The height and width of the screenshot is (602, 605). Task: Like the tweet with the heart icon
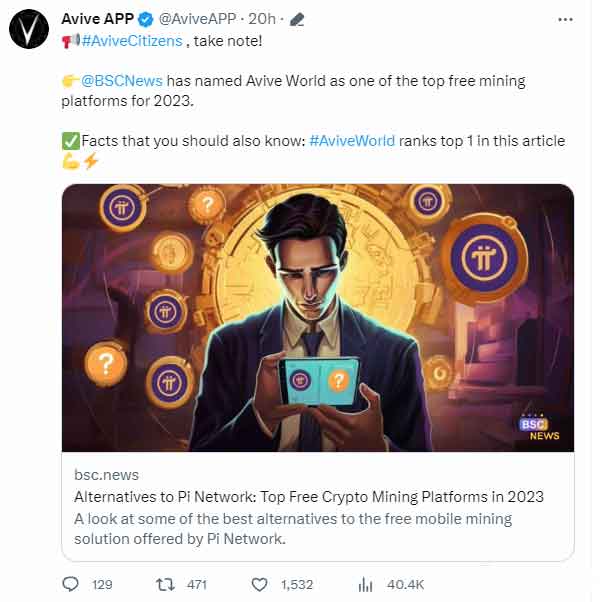click(259, 584)
